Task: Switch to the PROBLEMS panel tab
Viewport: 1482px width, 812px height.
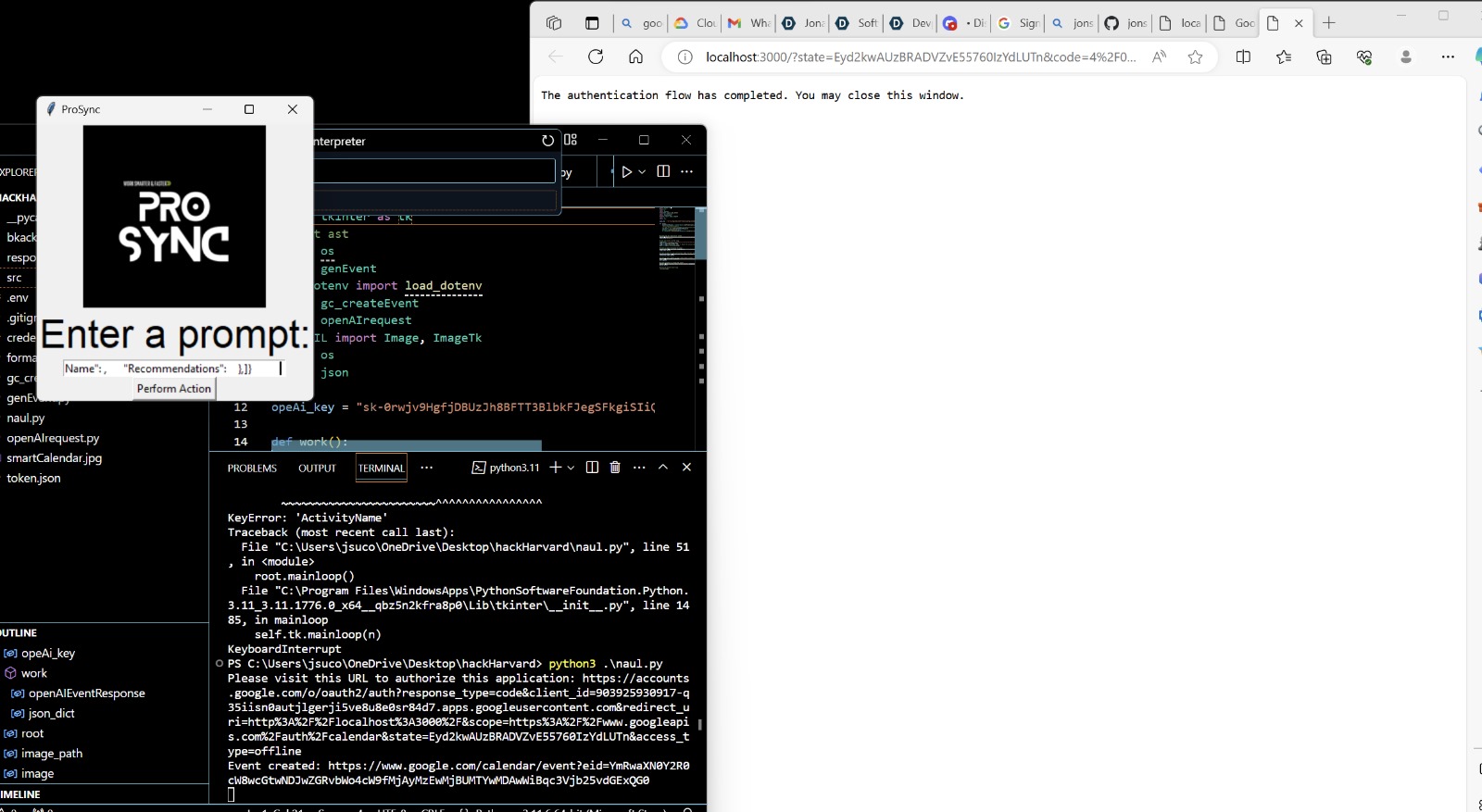Action: (252, 468)
